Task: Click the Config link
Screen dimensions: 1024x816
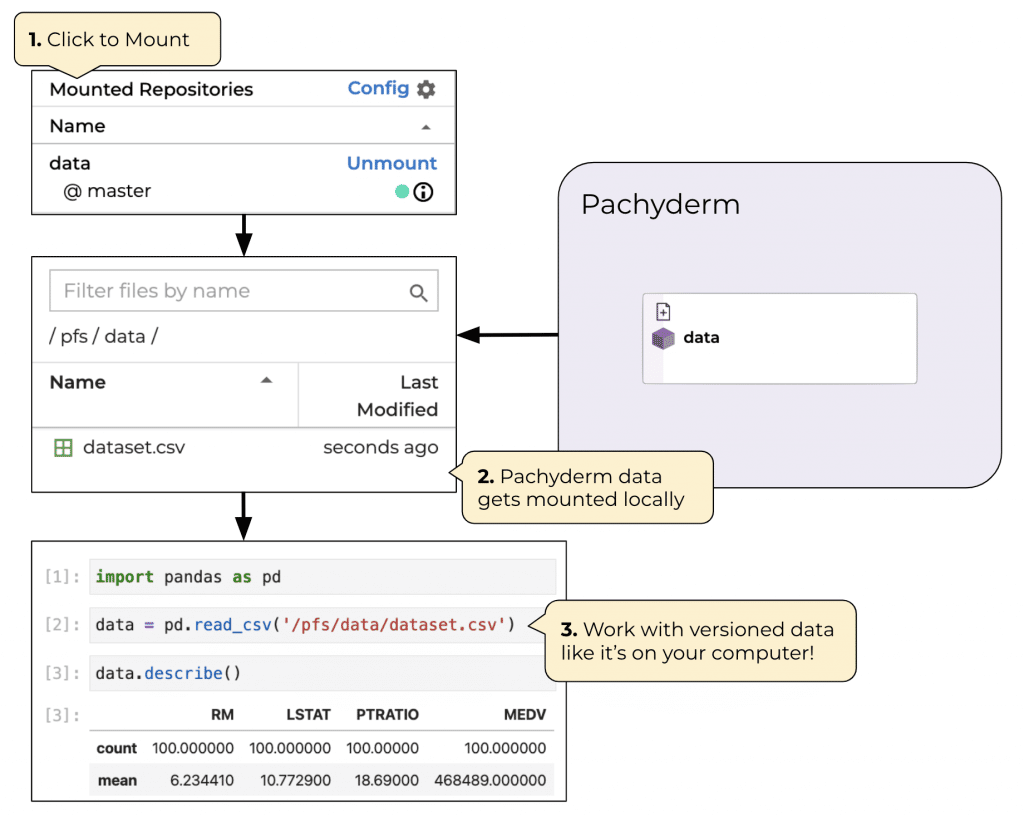Action: tap(378, 88)
